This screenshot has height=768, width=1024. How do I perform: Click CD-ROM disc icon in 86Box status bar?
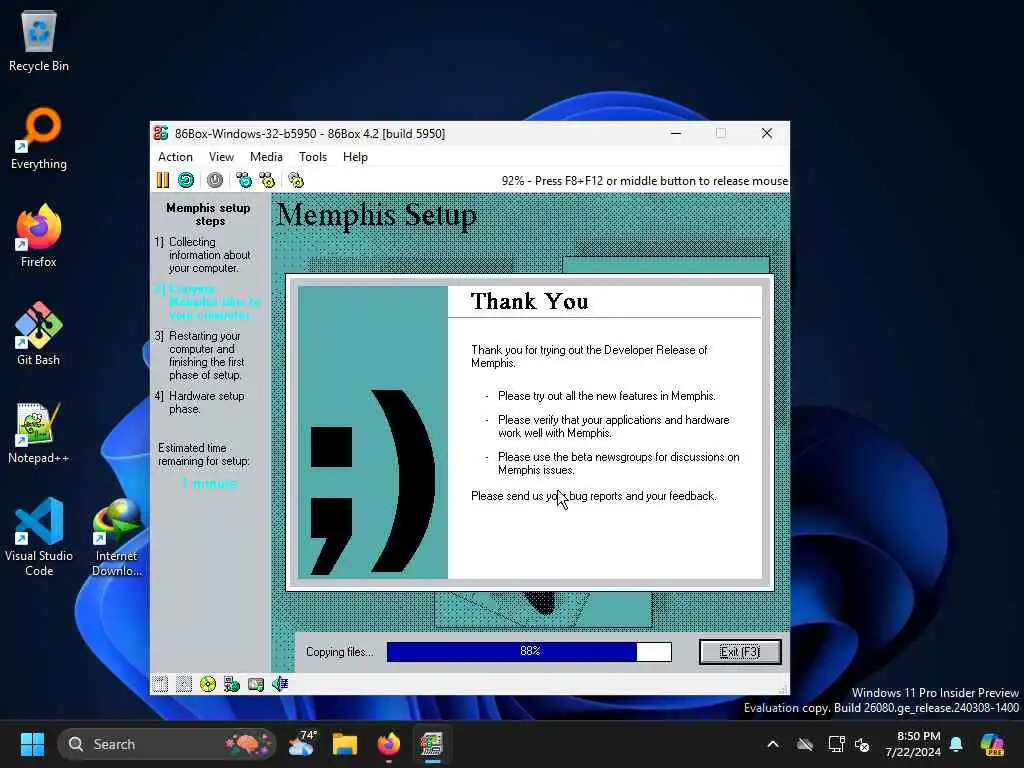(x=208, y=684)
